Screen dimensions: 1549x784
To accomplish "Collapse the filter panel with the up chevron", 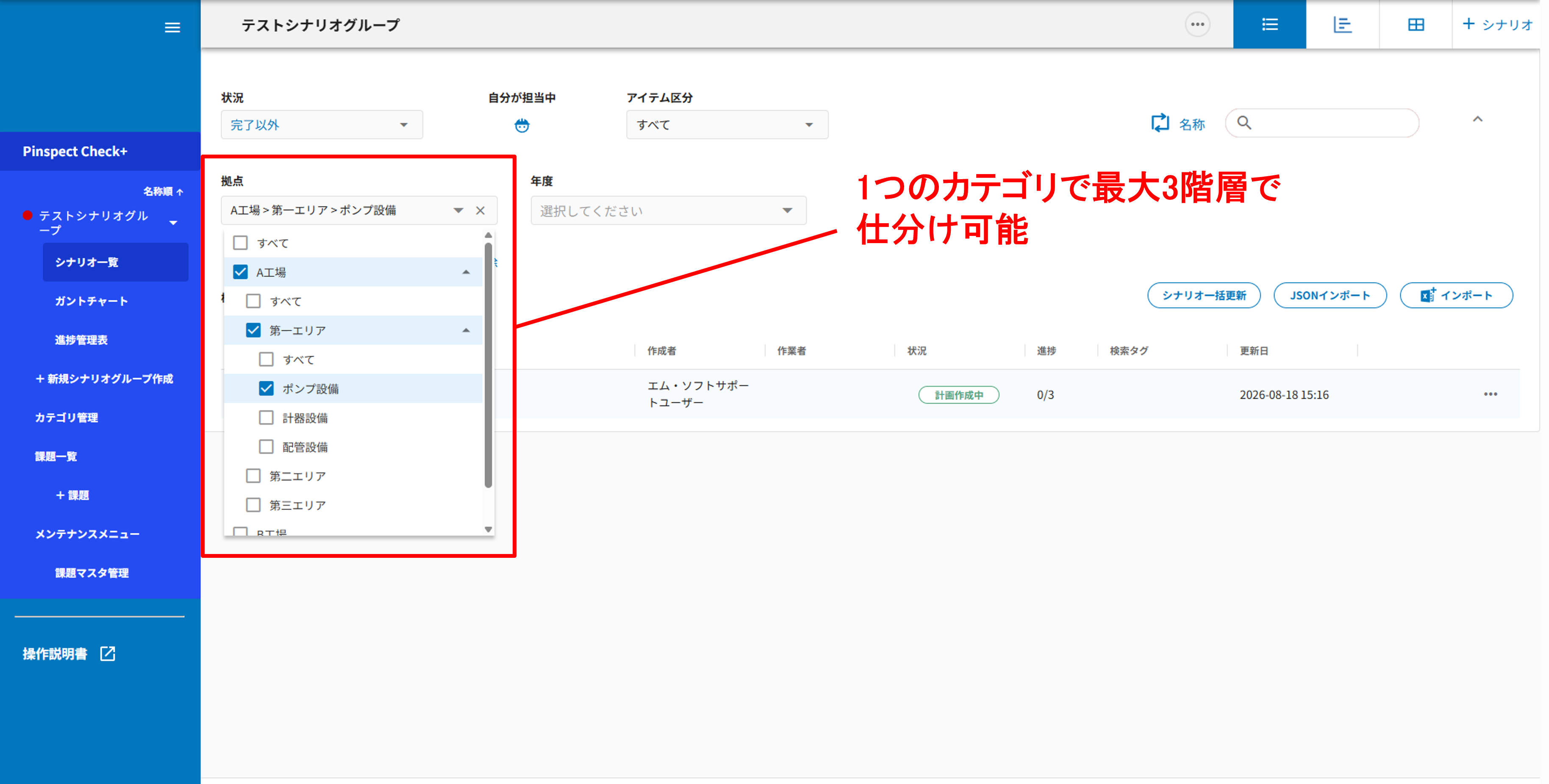I will (x=1477, y=119).
